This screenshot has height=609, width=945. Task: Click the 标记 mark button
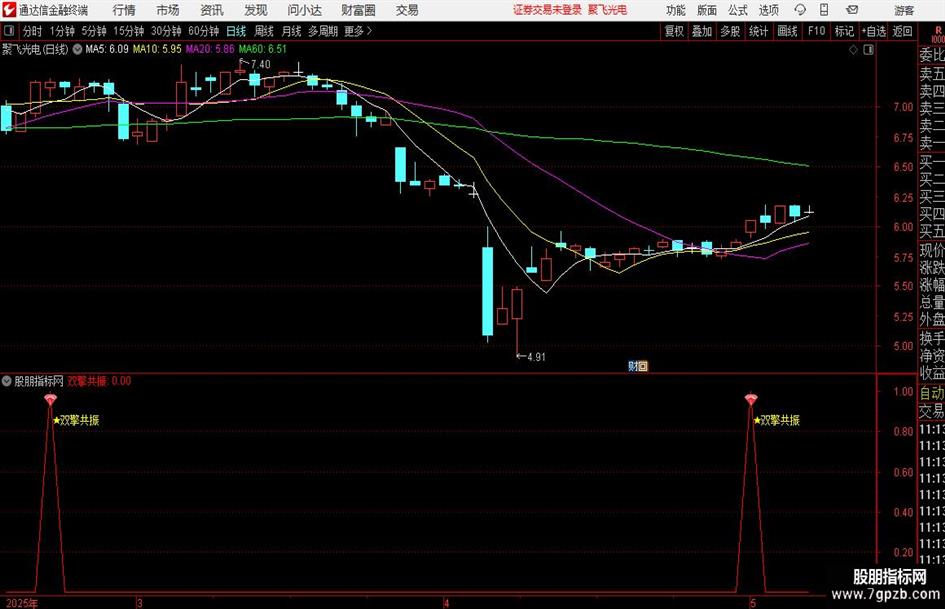click(x=844, y=31)
